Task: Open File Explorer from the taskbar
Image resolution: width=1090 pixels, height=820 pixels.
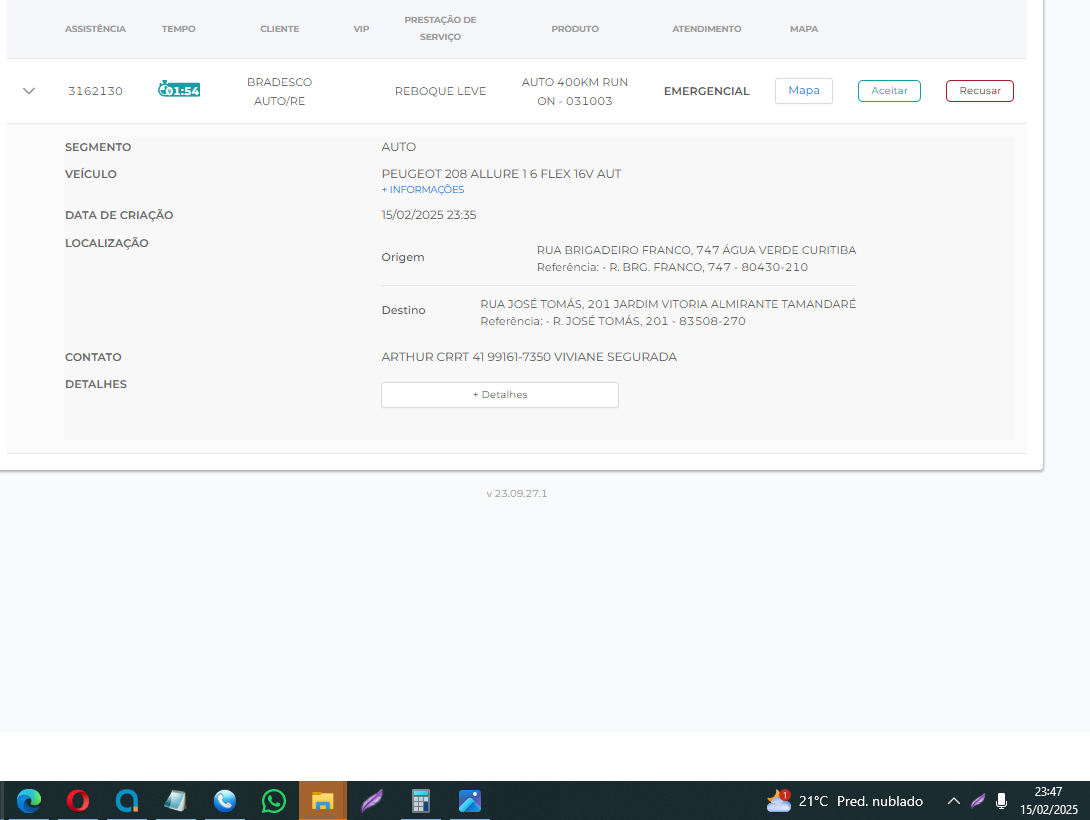Action: click(323, 801)
